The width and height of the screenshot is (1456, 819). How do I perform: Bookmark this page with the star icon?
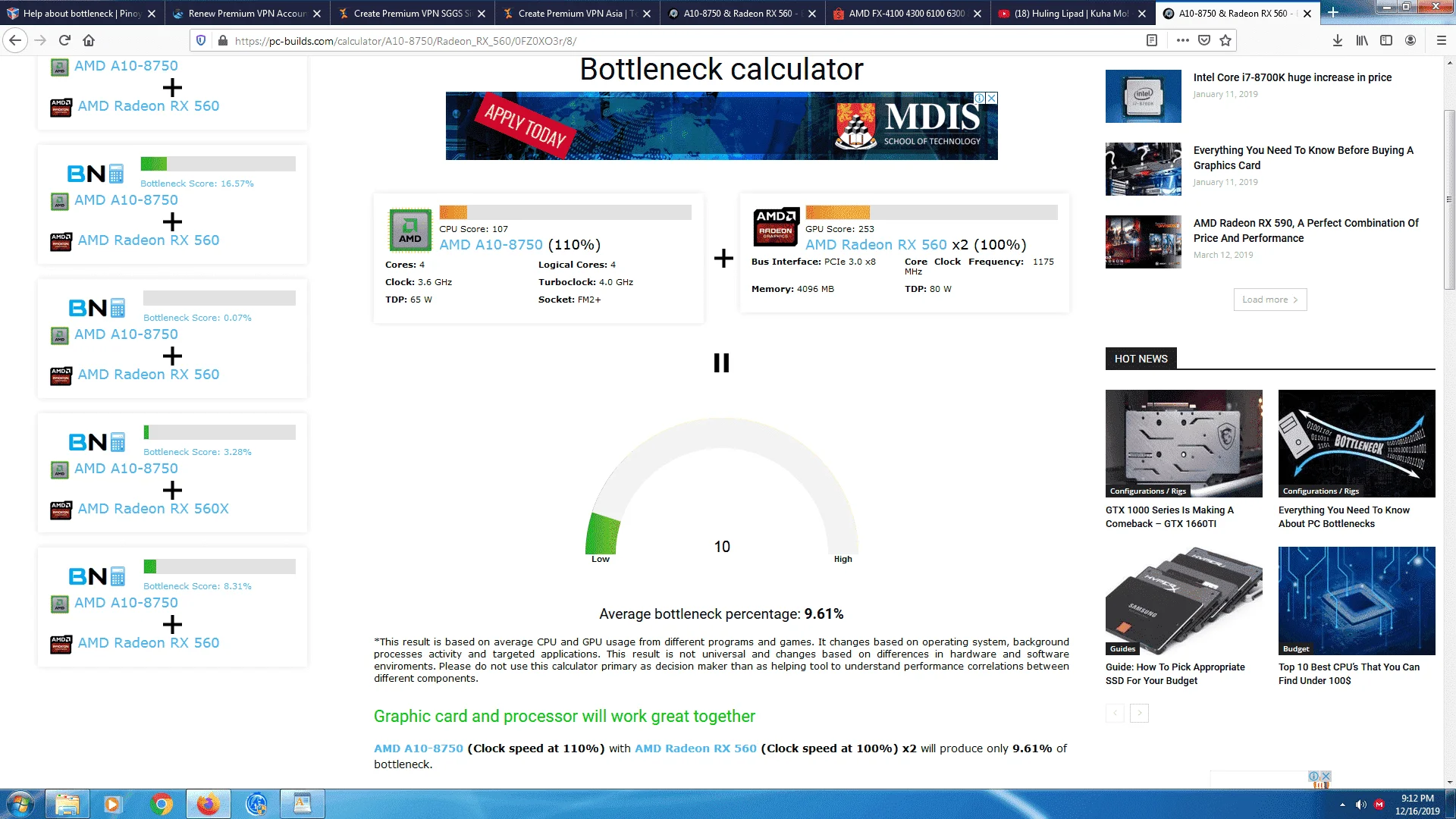(1225, 40)
